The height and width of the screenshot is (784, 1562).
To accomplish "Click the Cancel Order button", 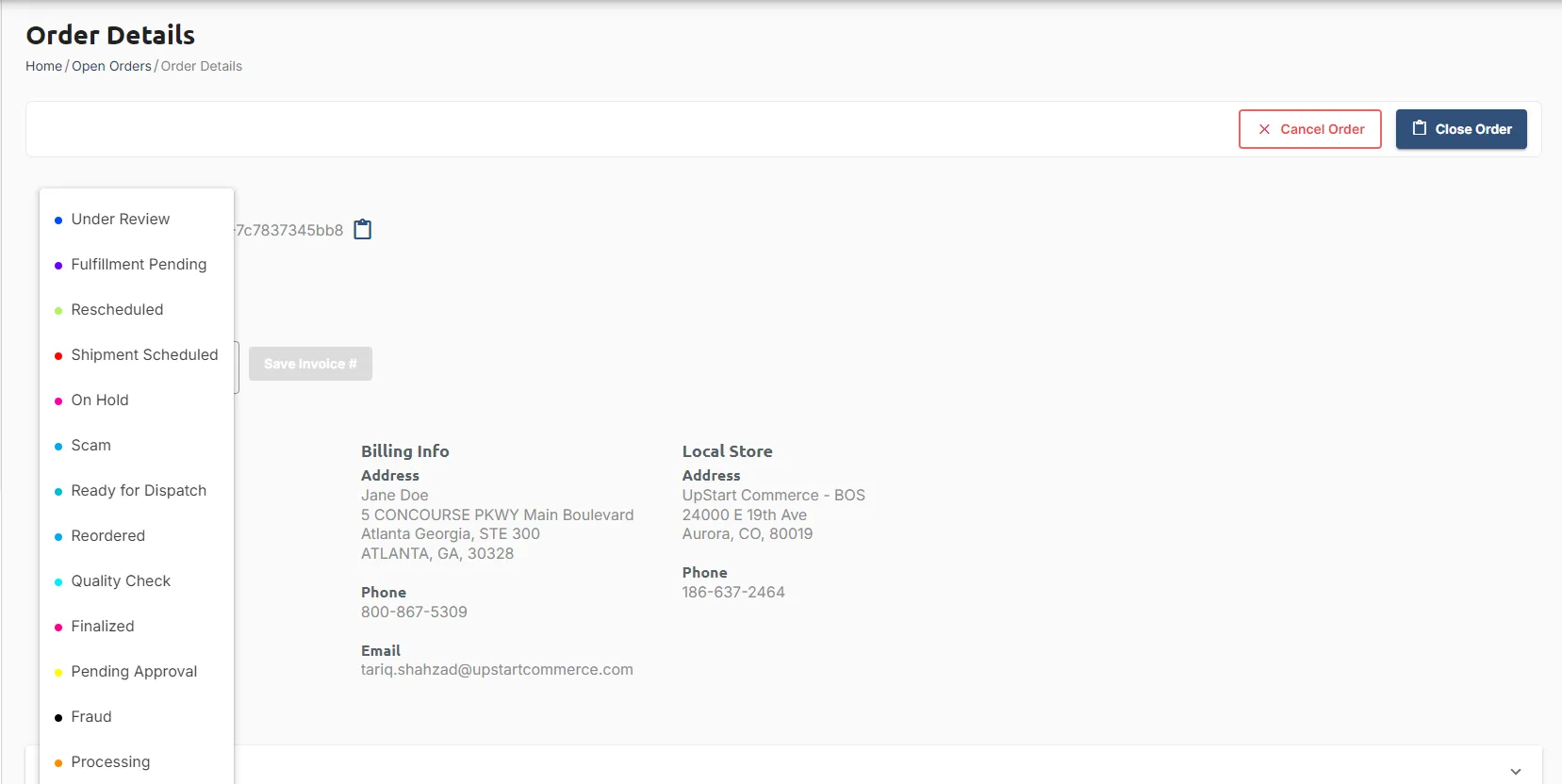I will coord(1310,129).
